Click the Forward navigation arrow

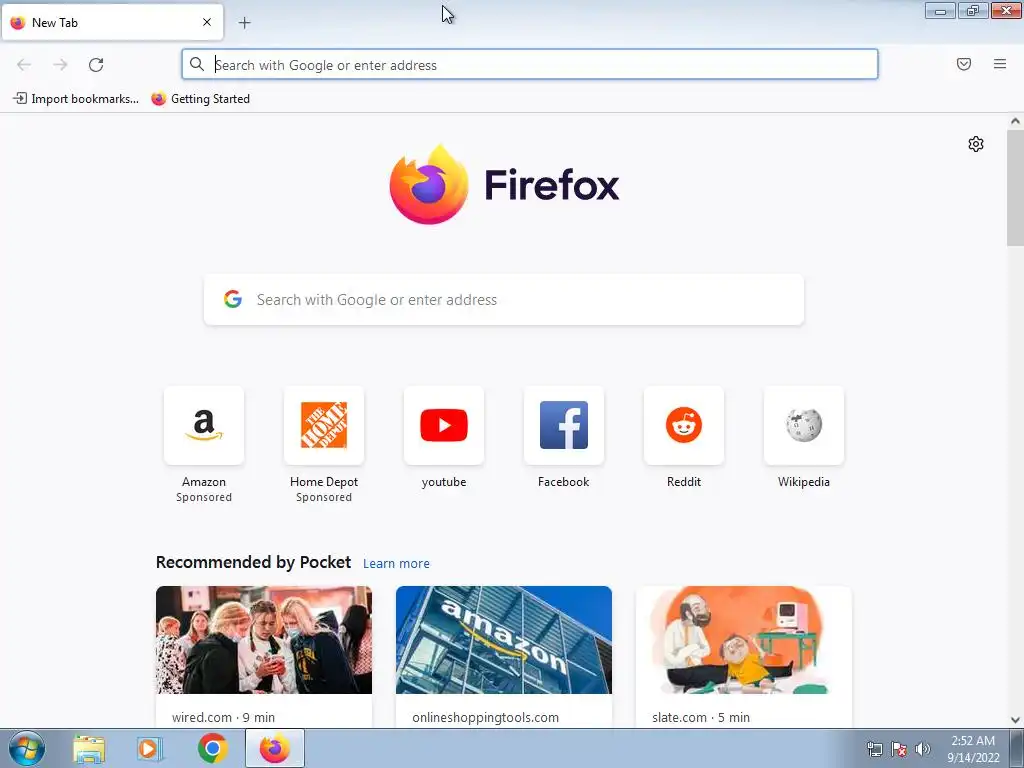[x=60, y=65]
